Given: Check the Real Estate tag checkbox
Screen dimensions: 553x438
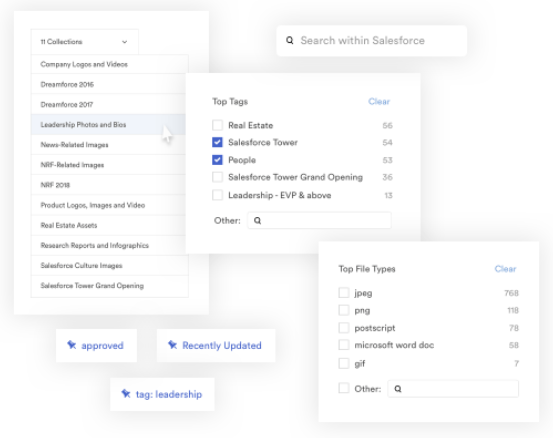Looking at the screenshot, I should pyautogui.click(x=218, y=125).
